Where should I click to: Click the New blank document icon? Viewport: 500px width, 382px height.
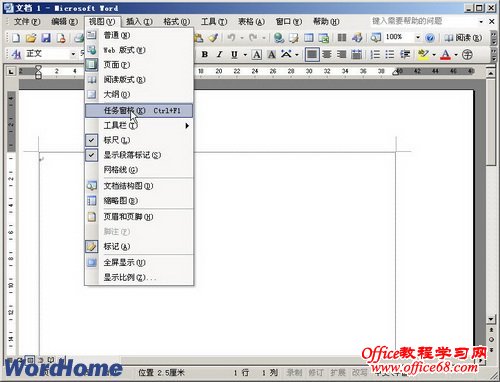[16, 38]
